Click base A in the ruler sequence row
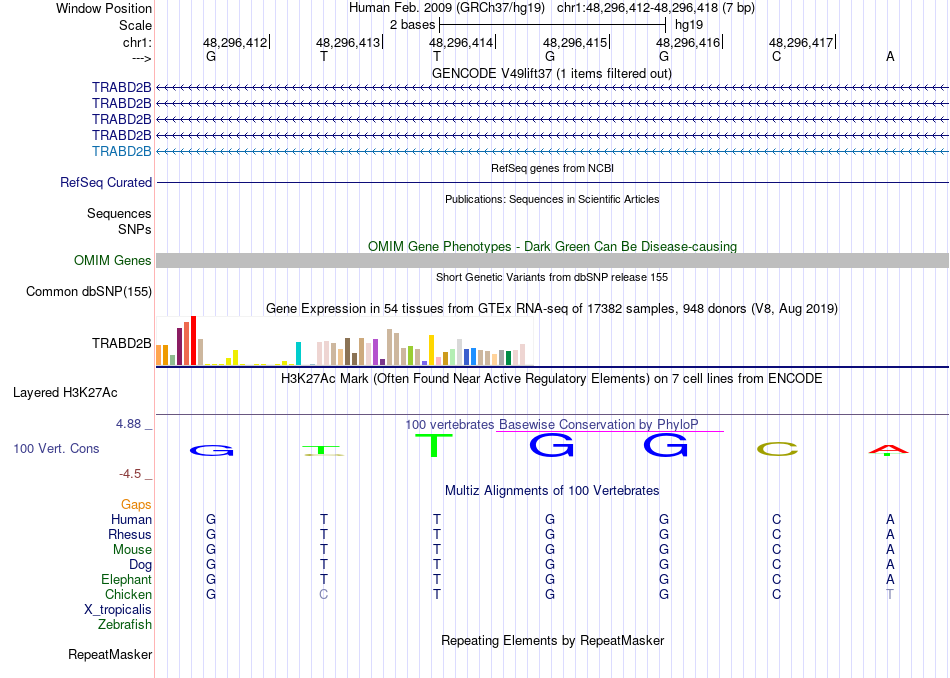The width and height of the screenshot is (950, 678). click(x=890, y=56)
